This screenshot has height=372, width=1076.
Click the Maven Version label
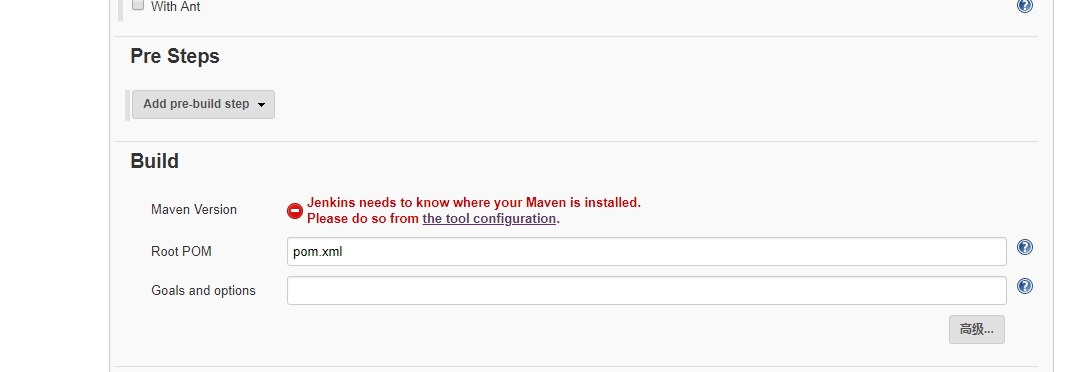(194, 209)
